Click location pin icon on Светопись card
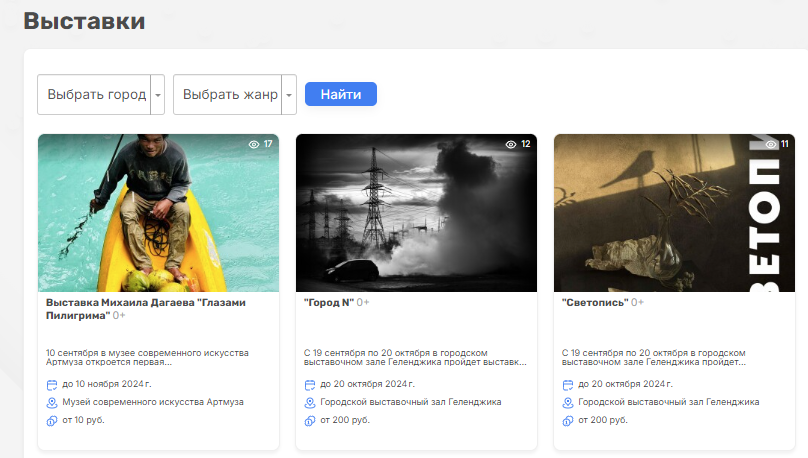Screen dimensions: 808x458 coord(568,402)
